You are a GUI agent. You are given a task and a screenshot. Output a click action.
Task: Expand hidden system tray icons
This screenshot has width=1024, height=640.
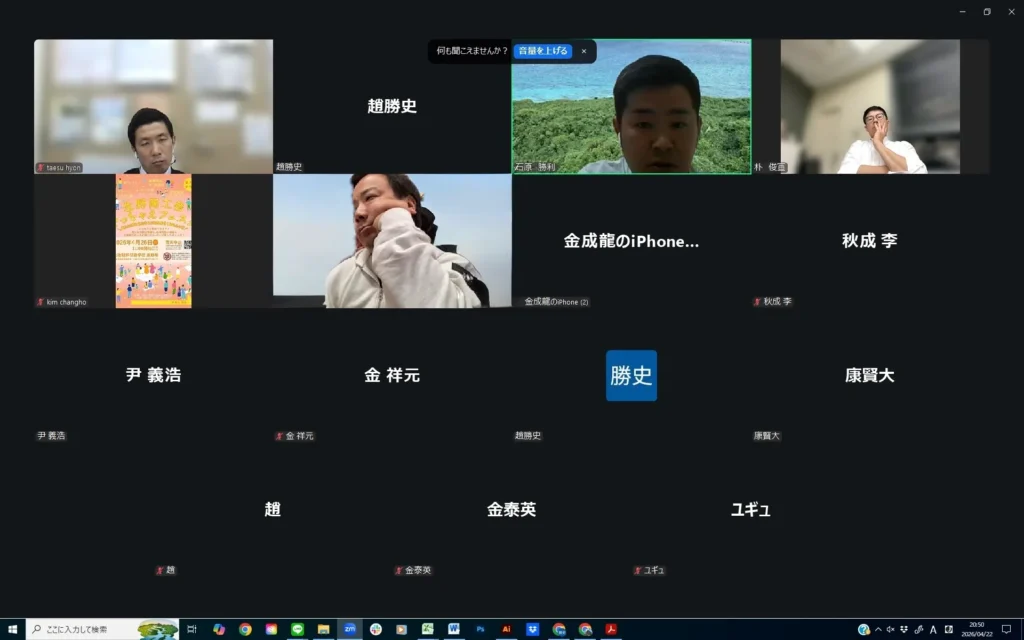pos(878,629)
